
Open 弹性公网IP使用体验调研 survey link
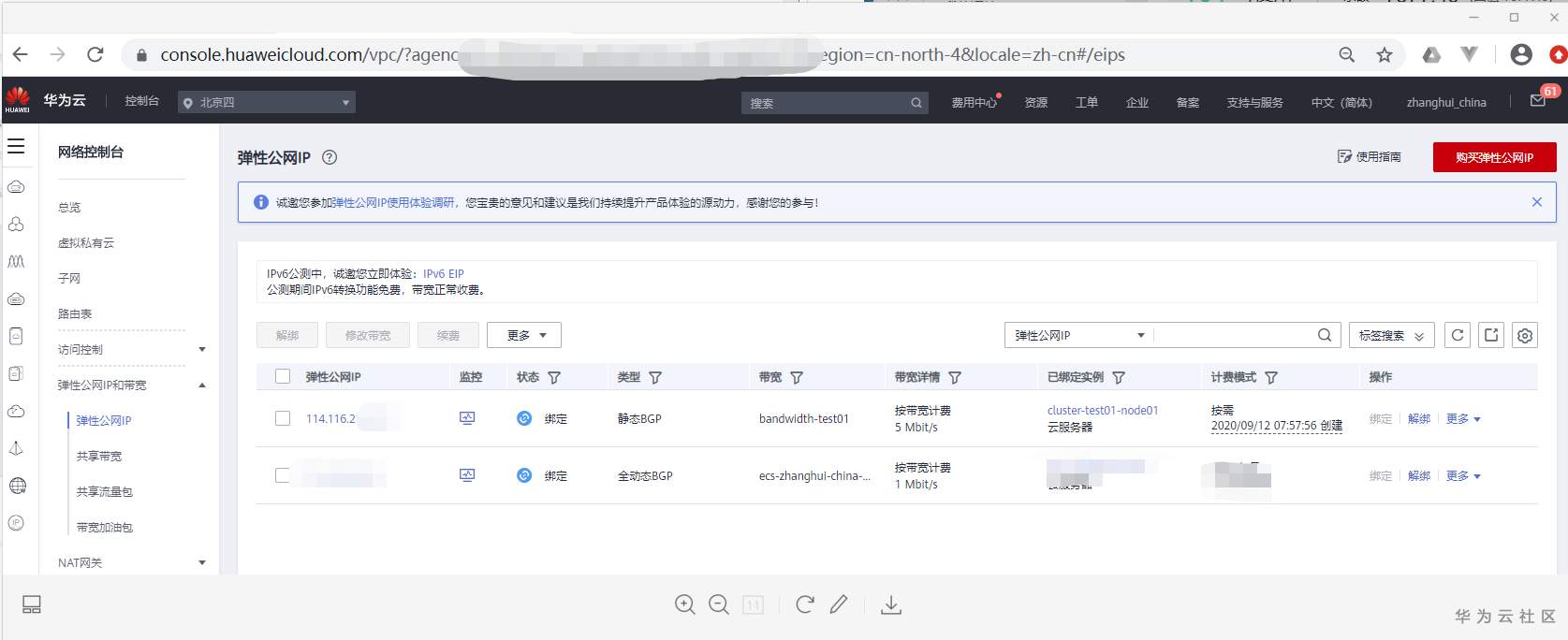tap(393, 202)
